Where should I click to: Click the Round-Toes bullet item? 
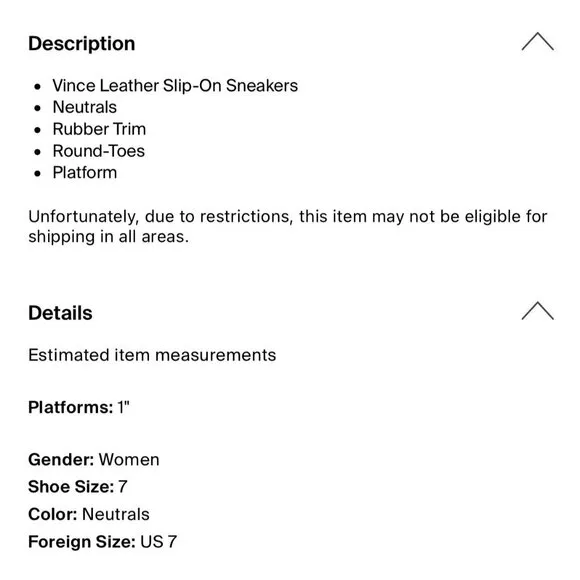pos(98,151)
